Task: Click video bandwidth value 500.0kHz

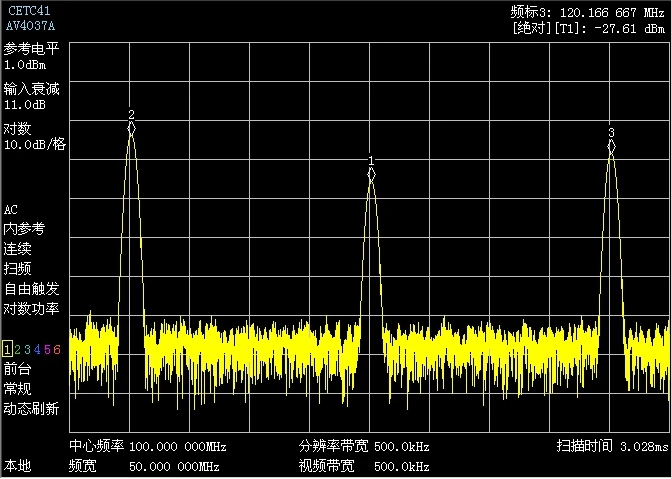Action: point(401,467)
